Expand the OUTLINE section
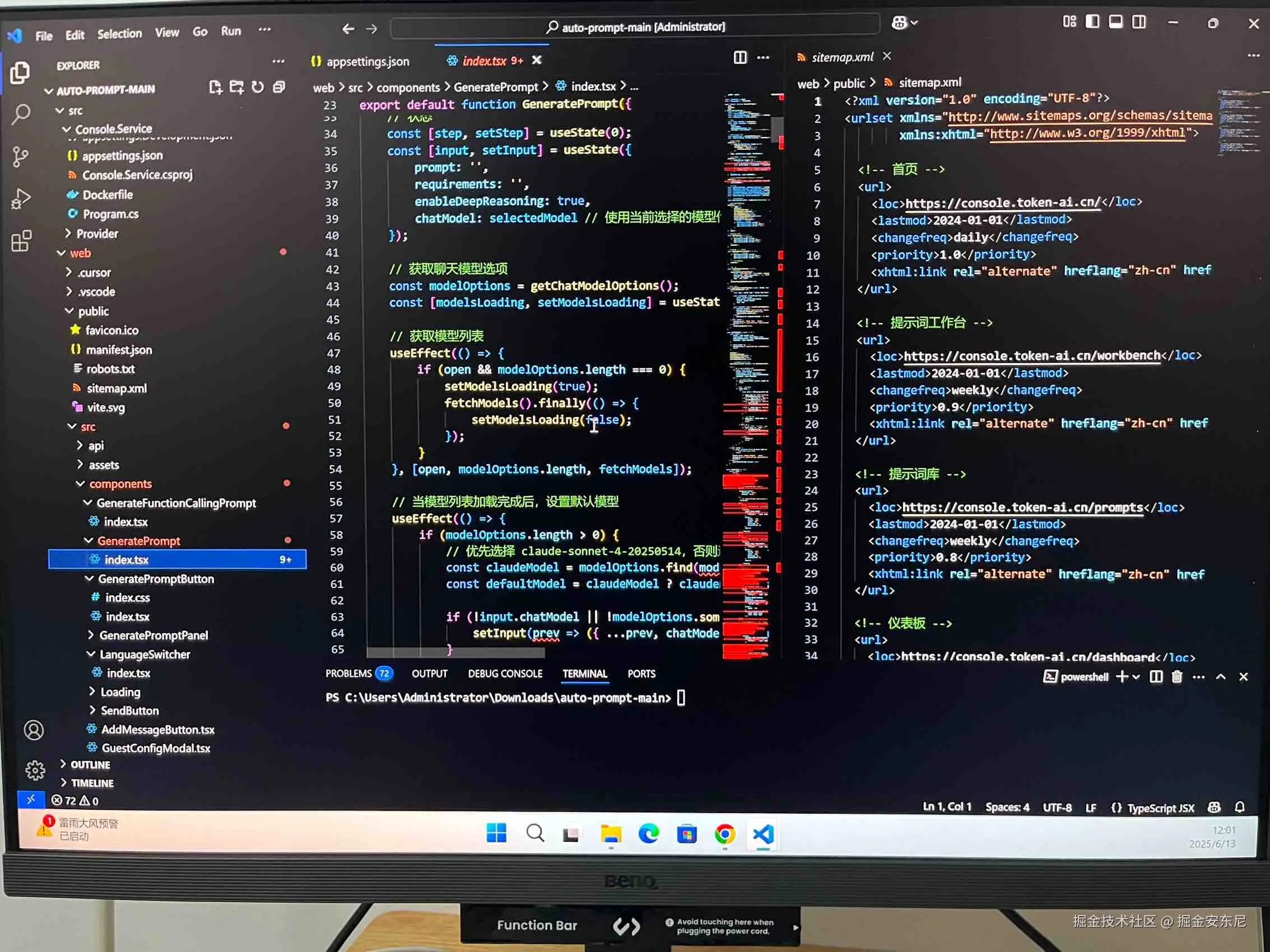The width and height of the screenshot is (1270, 952). 90,765
